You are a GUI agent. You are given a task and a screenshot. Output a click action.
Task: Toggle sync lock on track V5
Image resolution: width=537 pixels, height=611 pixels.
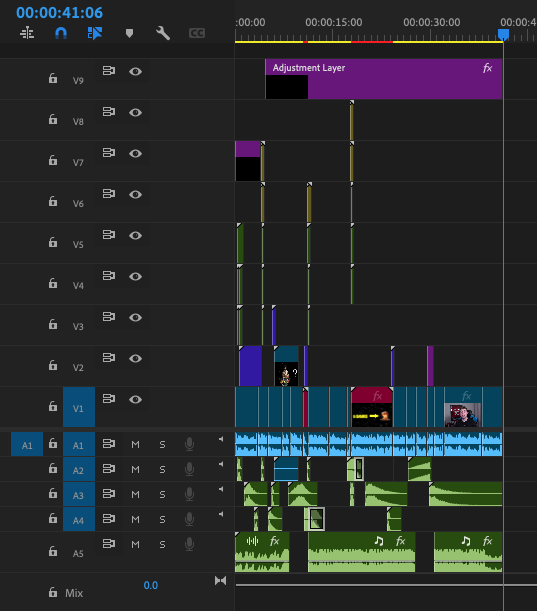coord(109,235)
